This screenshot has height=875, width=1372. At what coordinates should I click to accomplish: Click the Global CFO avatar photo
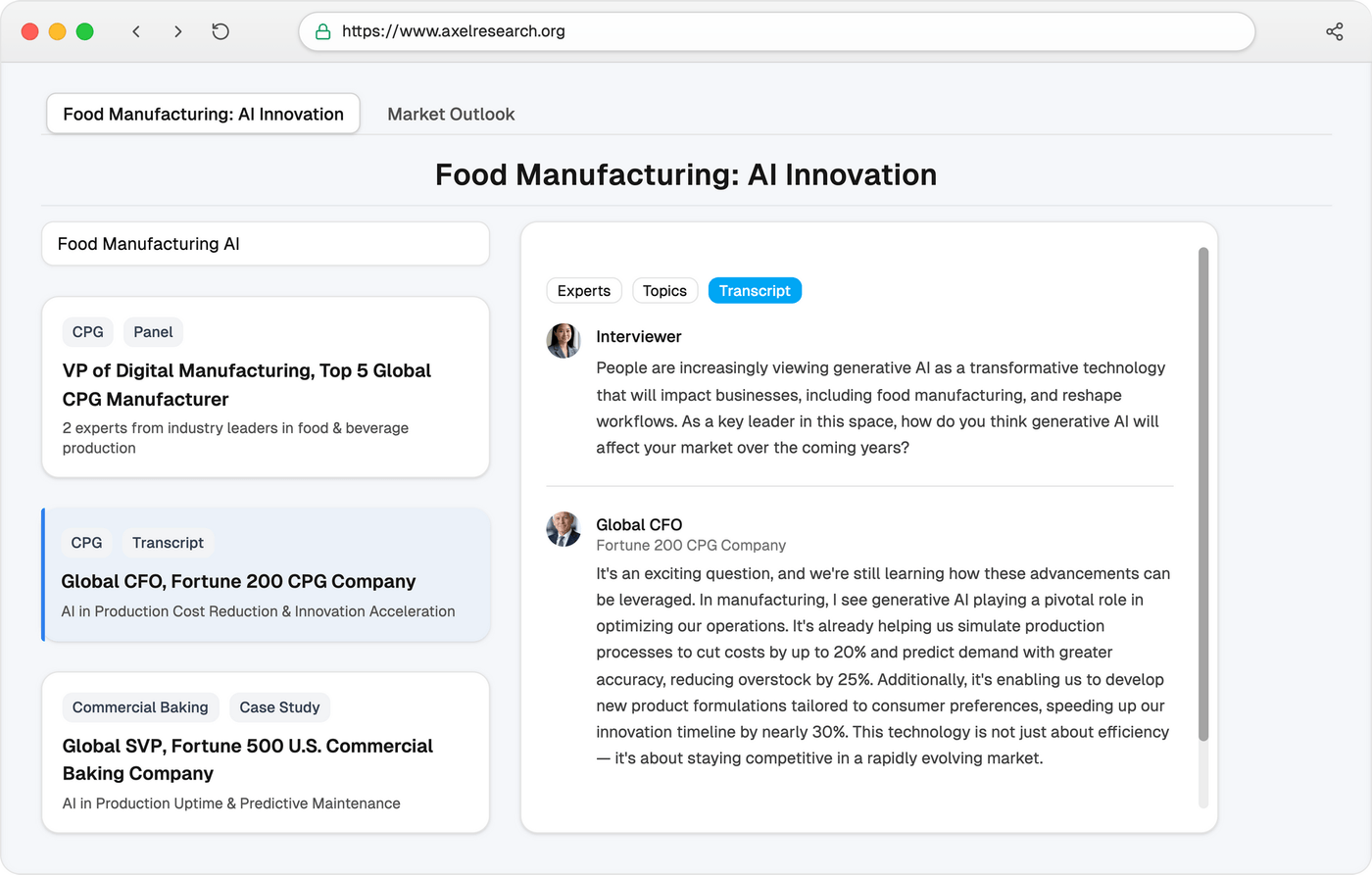[x=563, y=529]
